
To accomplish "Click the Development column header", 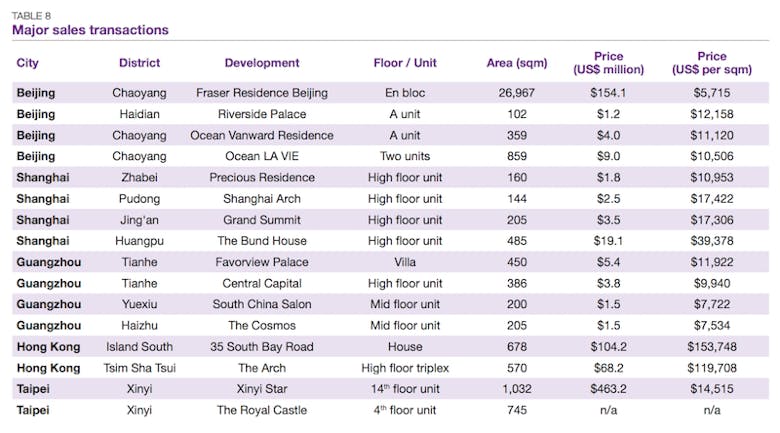I will (262, 63).
